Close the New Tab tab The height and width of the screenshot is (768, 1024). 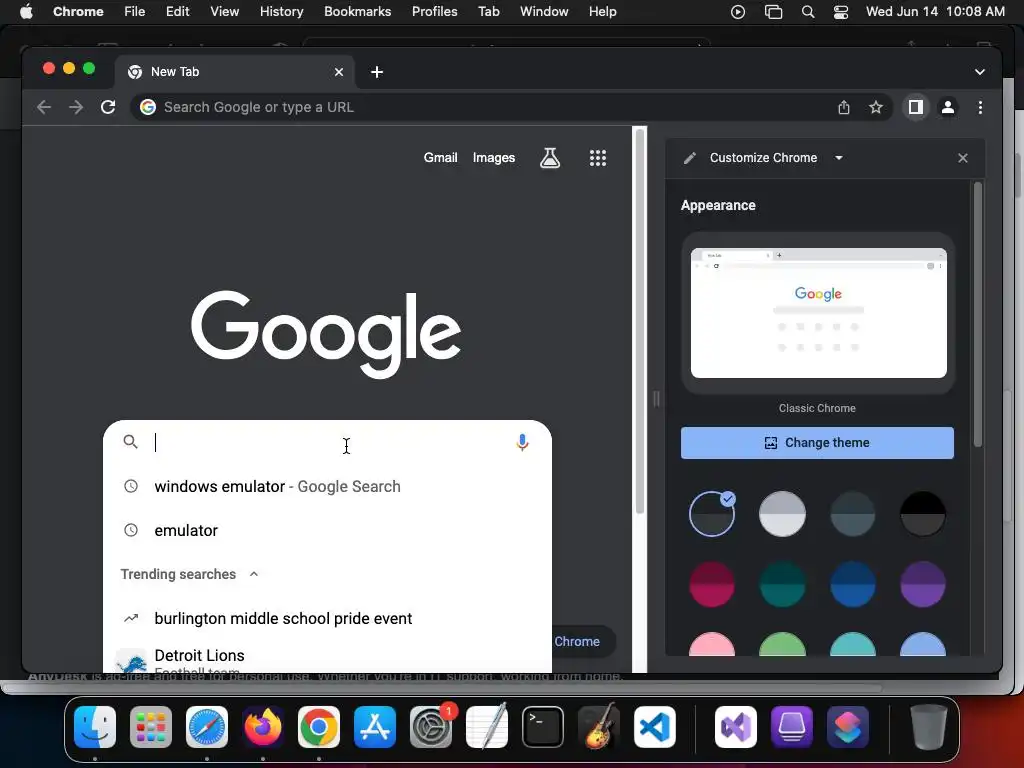[339, 72]
